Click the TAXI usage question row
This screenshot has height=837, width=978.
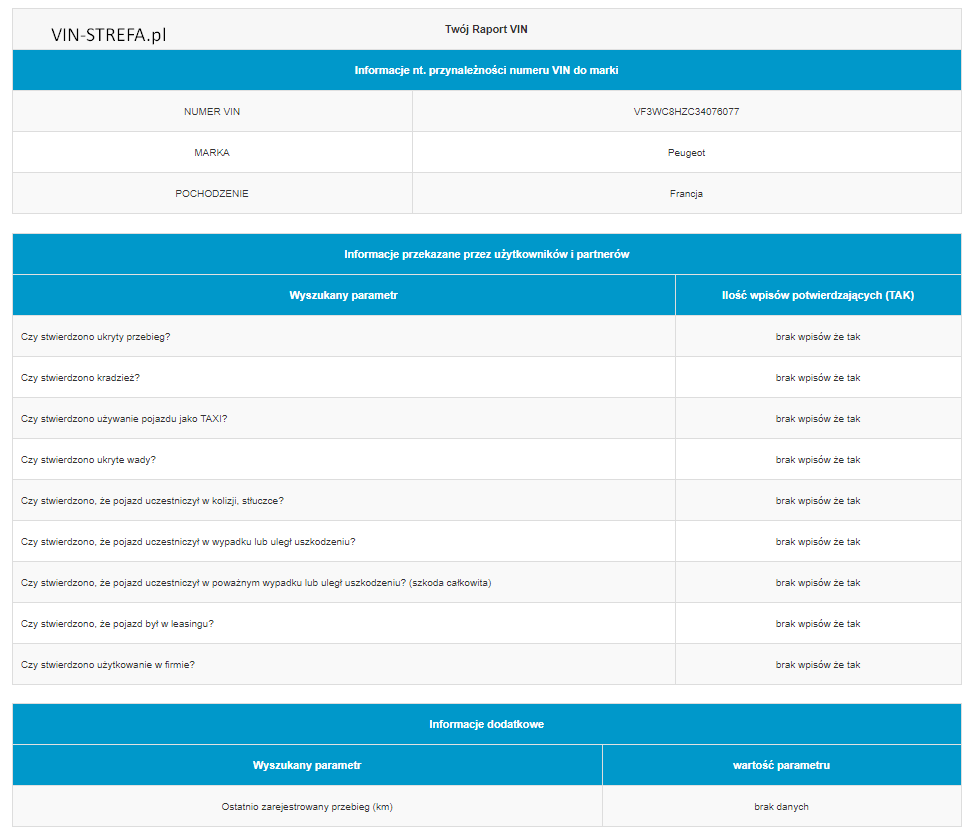(124, 419)
